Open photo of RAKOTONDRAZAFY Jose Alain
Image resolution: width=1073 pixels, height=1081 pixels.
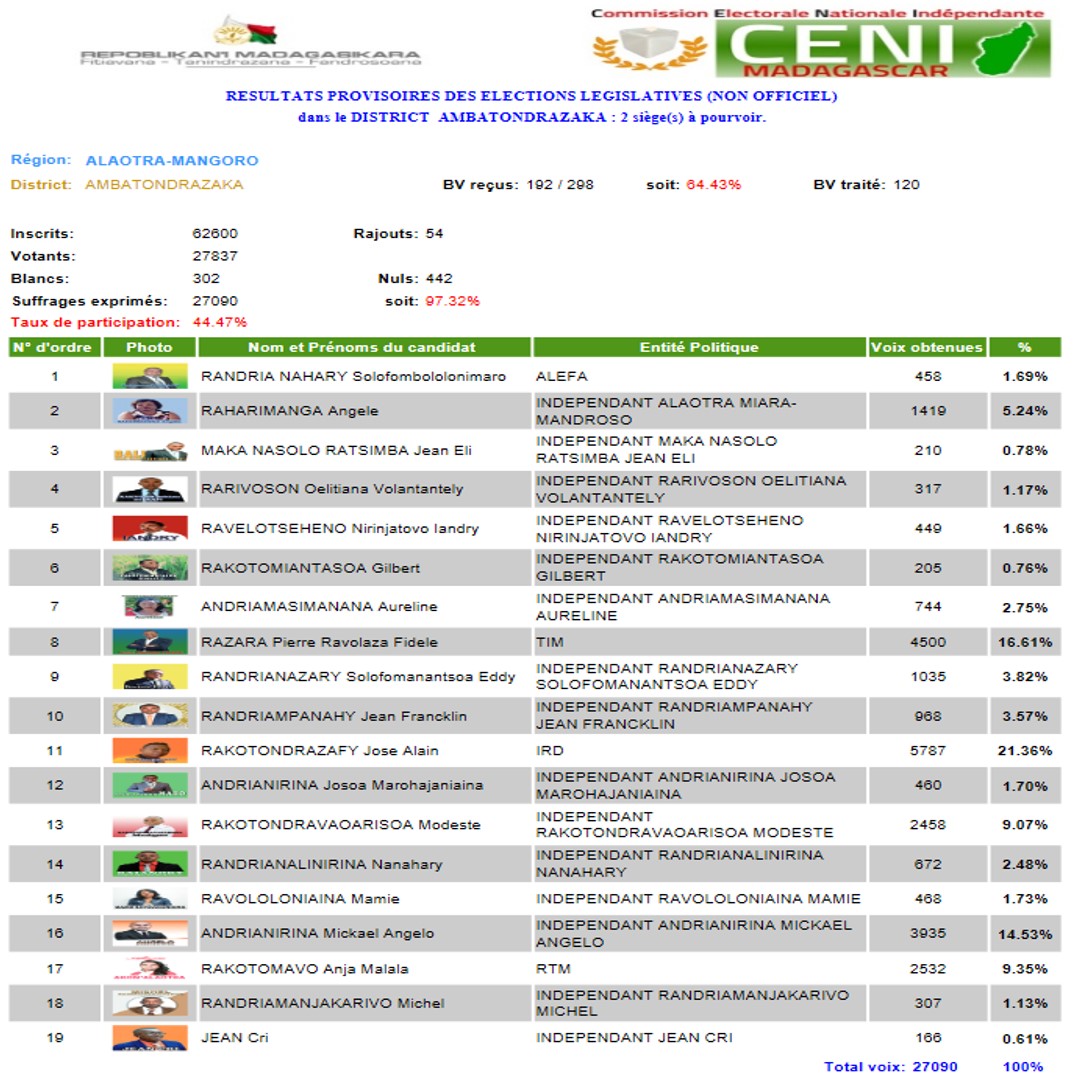[150, 750]
